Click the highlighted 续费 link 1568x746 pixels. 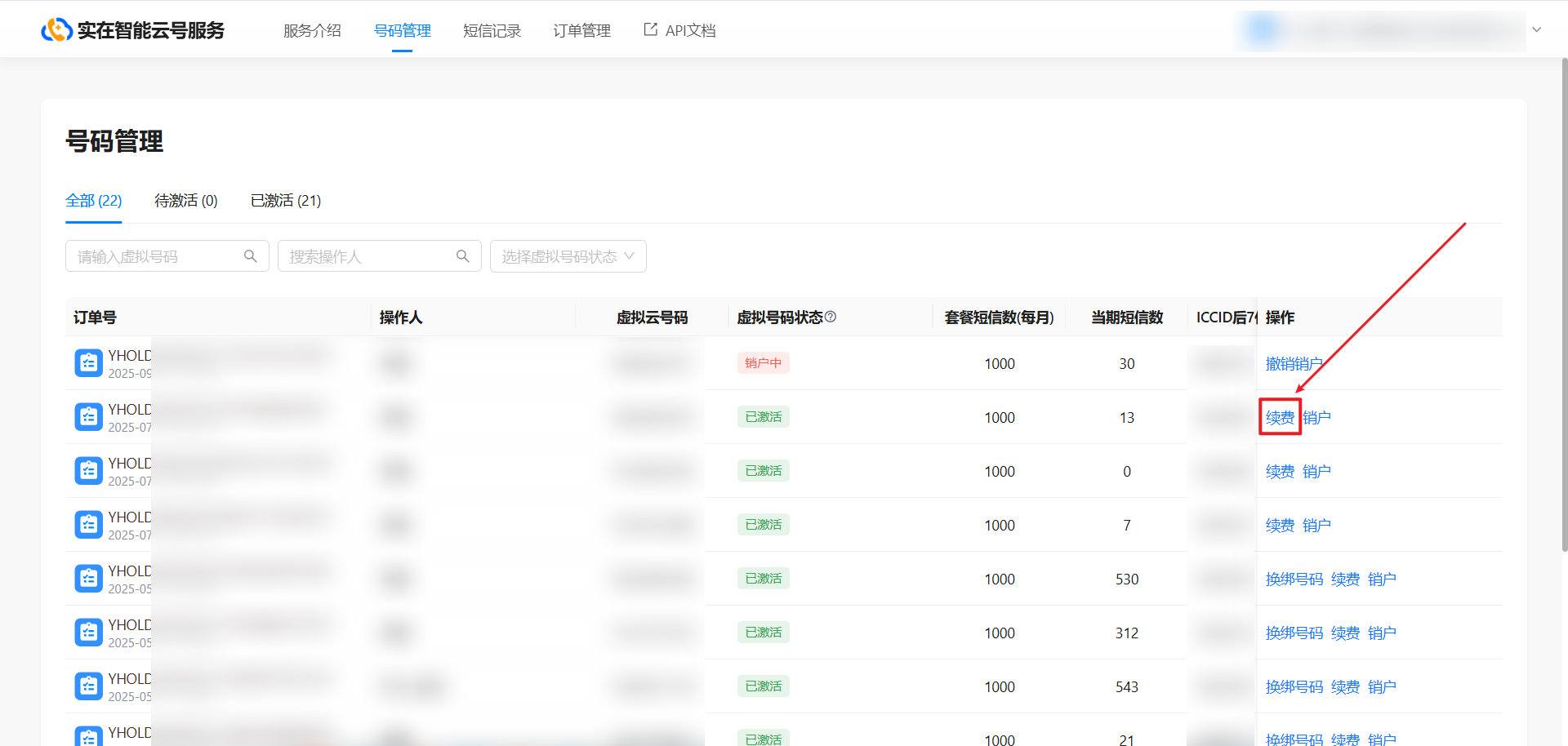point(1280,418)
